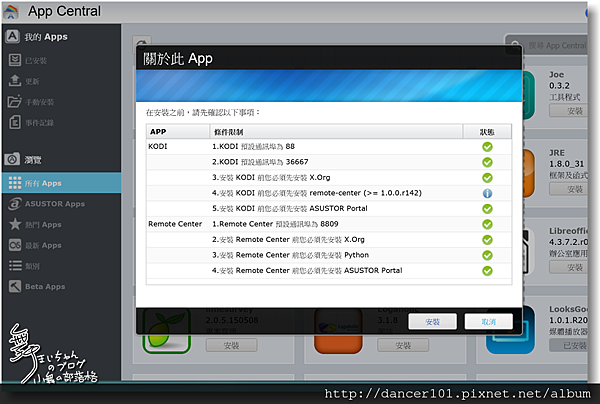Click the 狀態 column header
The image size is (600, 404).
pos(487,132)
